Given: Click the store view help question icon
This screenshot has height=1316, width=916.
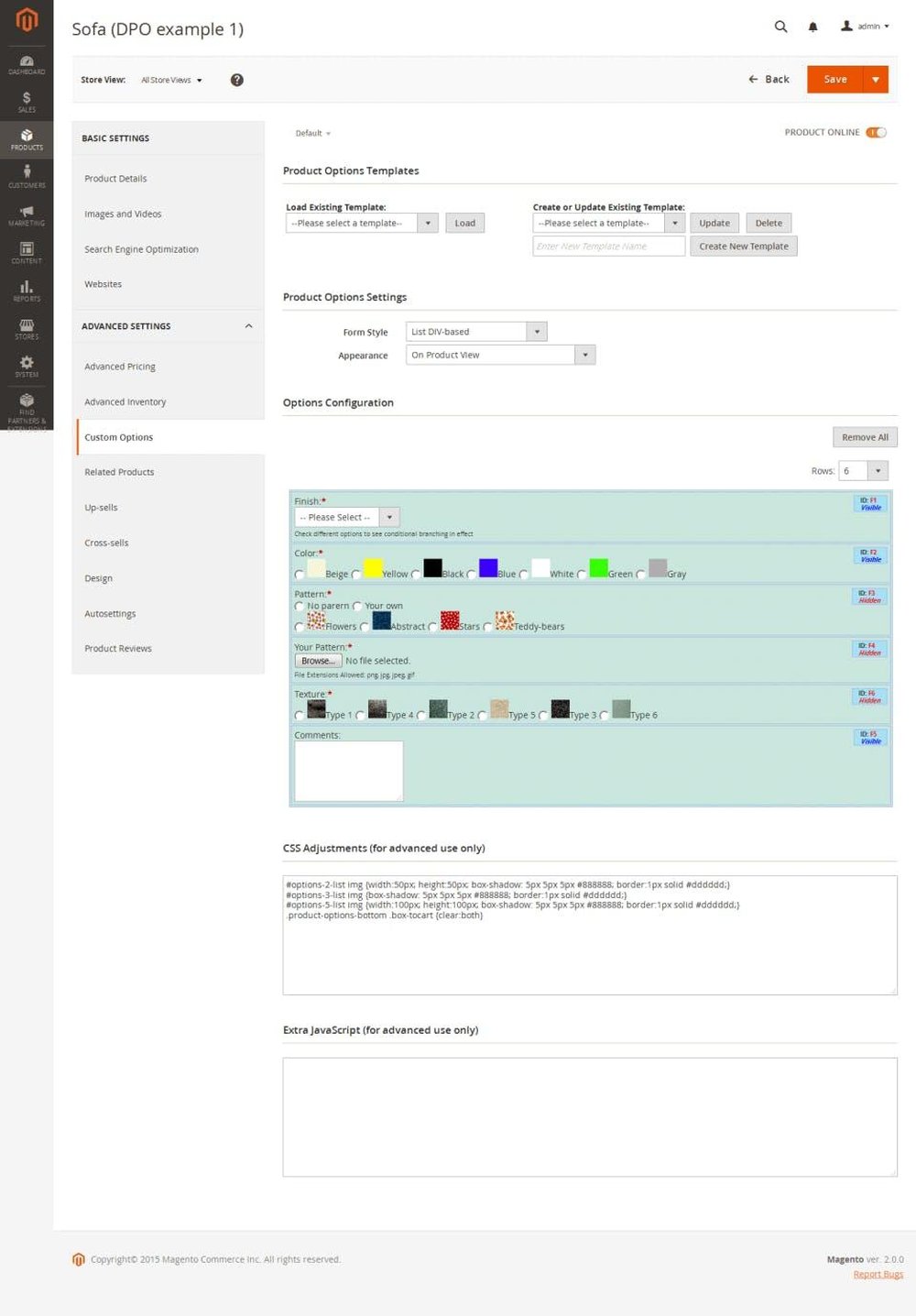Looking at the screenshot, I should (236, 80).
